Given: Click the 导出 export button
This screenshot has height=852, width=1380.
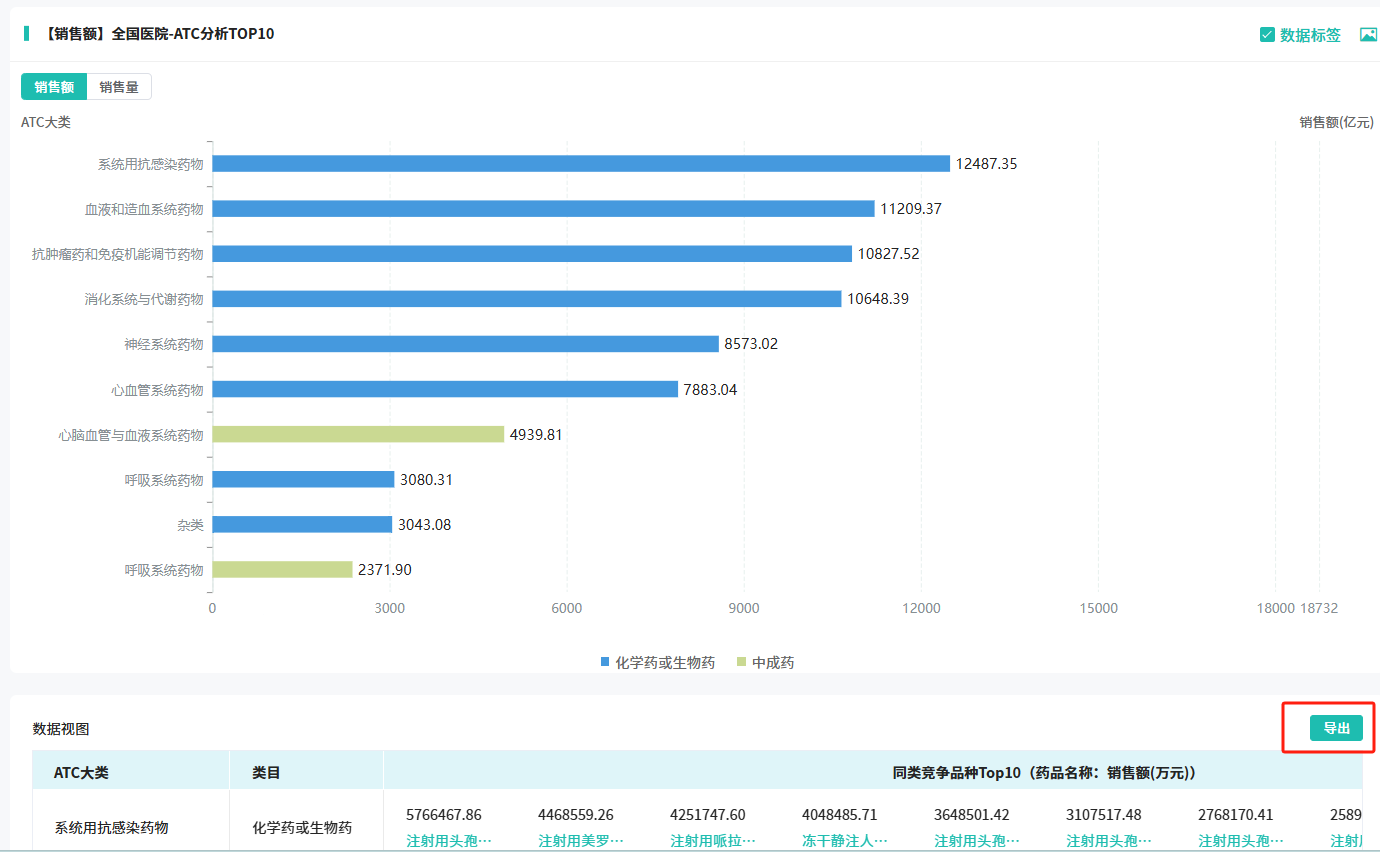Looking at the screenshot, I should [1336, 728].
